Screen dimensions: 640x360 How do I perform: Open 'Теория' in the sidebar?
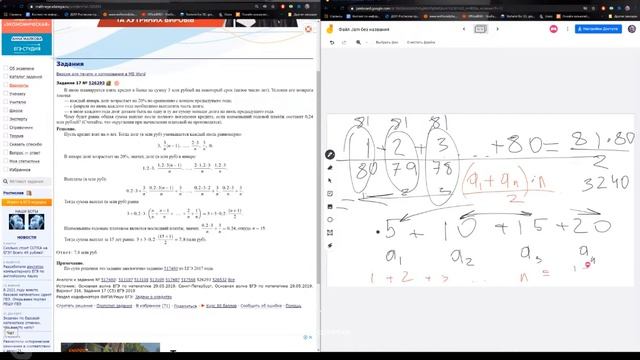pyautogui.click(x=16, y=136)
